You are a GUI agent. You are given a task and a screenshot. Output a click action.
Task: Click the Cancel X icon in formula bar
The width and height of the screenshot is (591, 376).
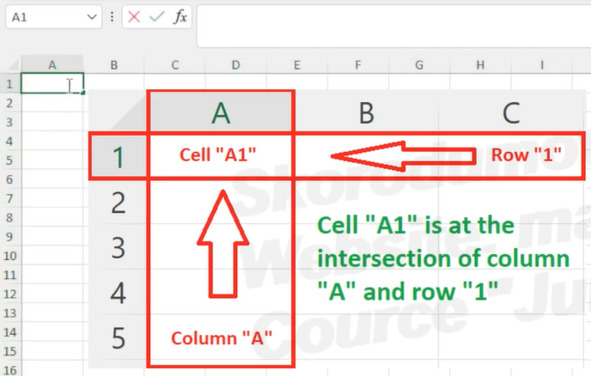(x=134, y=17)
